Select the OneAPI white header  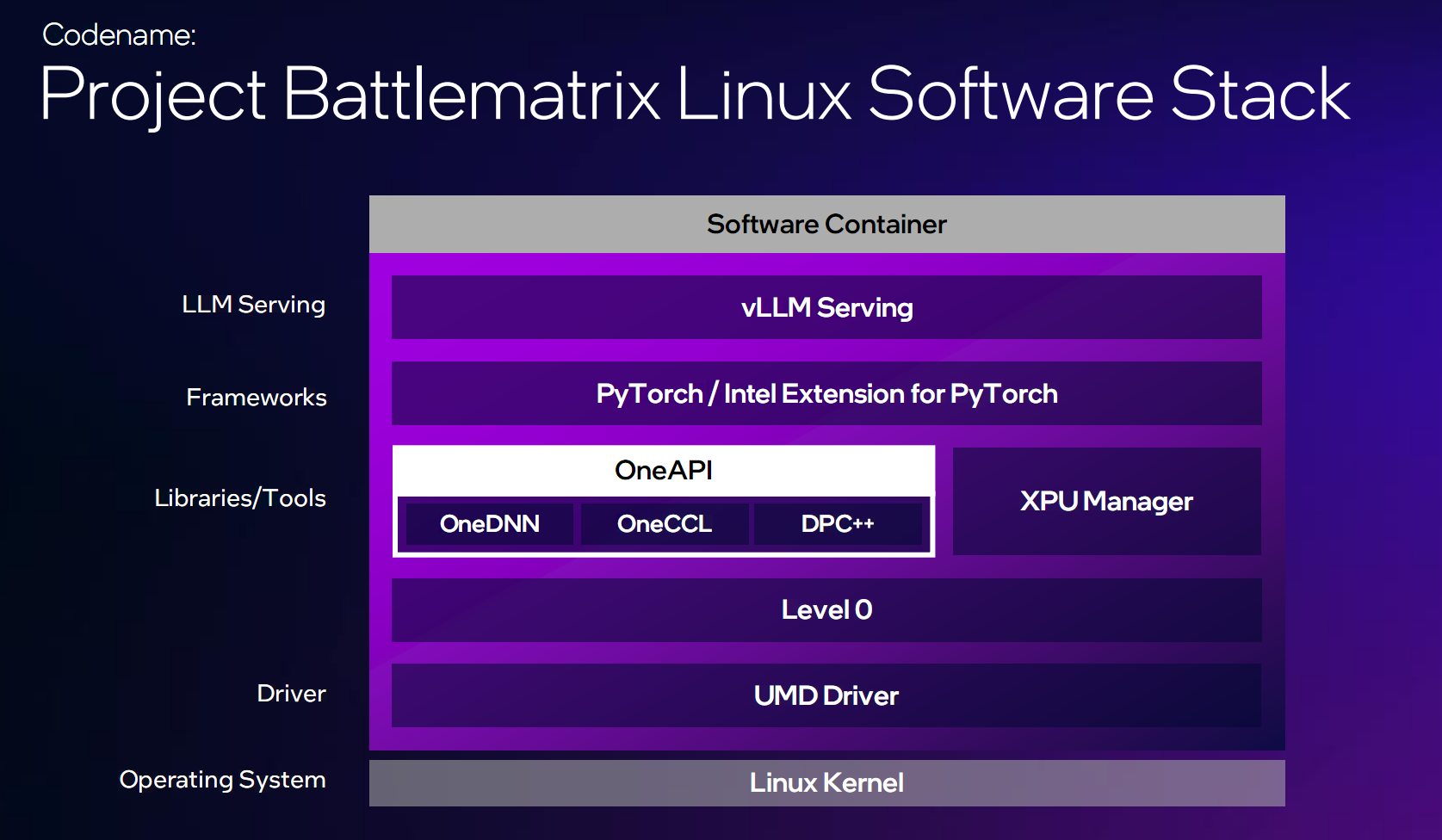tap(663, 470)
